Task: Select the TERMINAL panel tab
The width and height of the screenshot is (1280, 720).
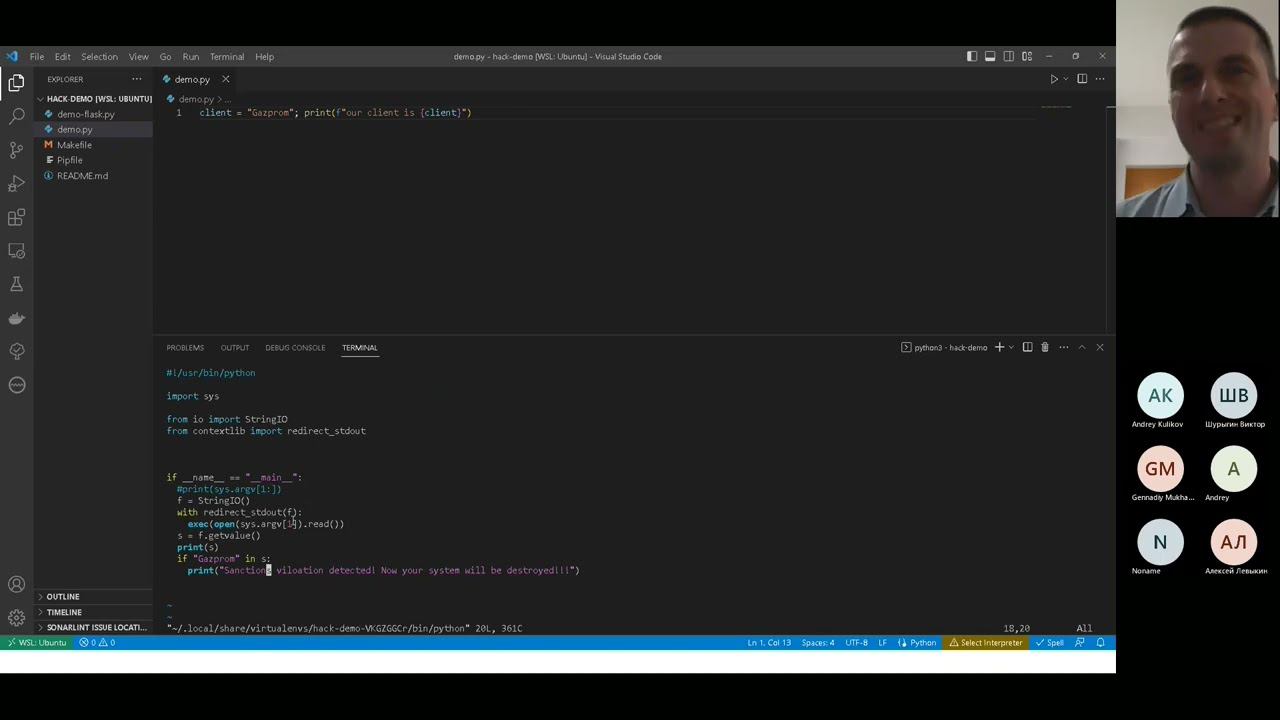Action: pyautogui.click(x=359, y=348)
